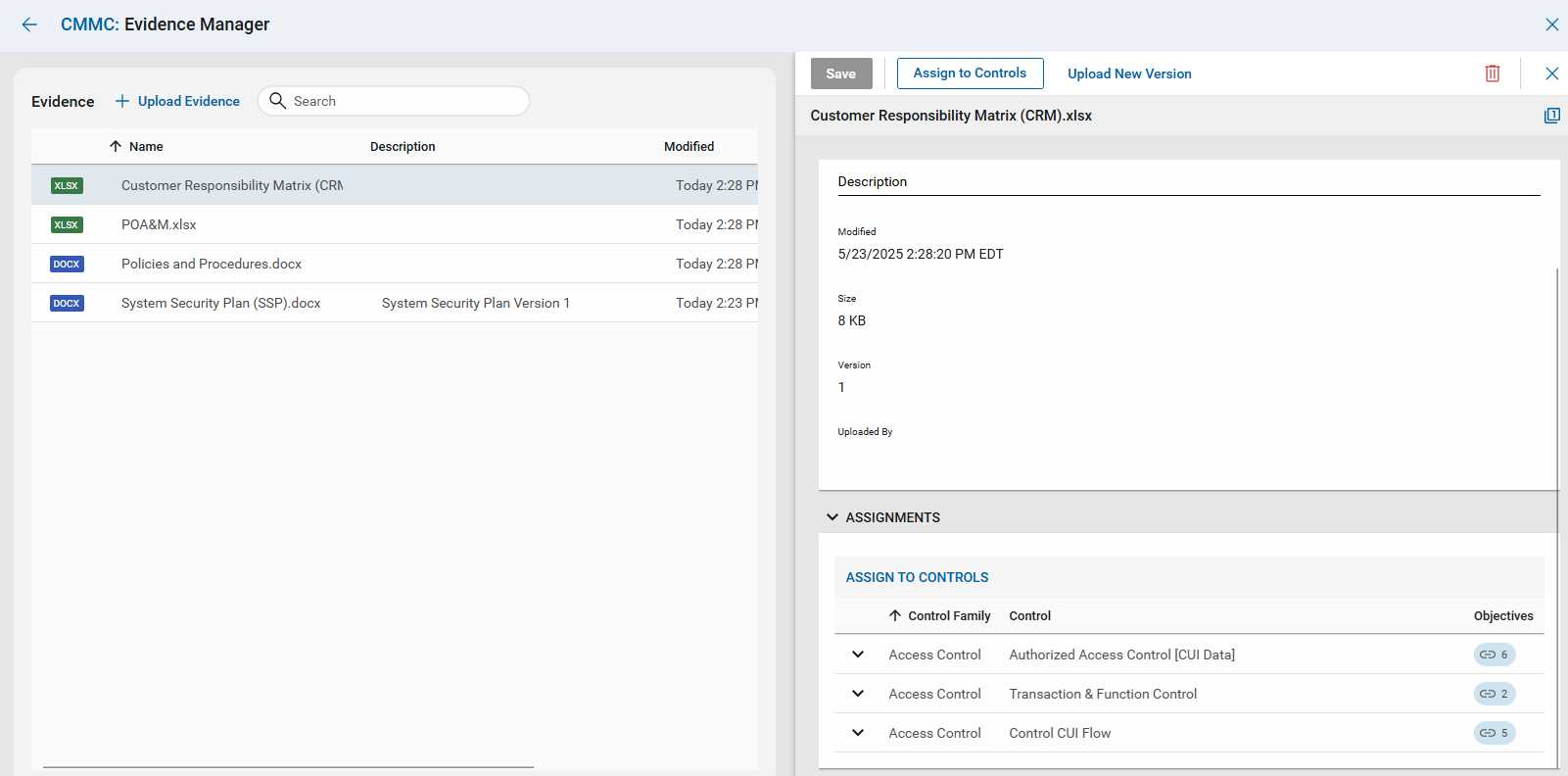Click the XLSX icon for POA&M file

pos(67,224)
